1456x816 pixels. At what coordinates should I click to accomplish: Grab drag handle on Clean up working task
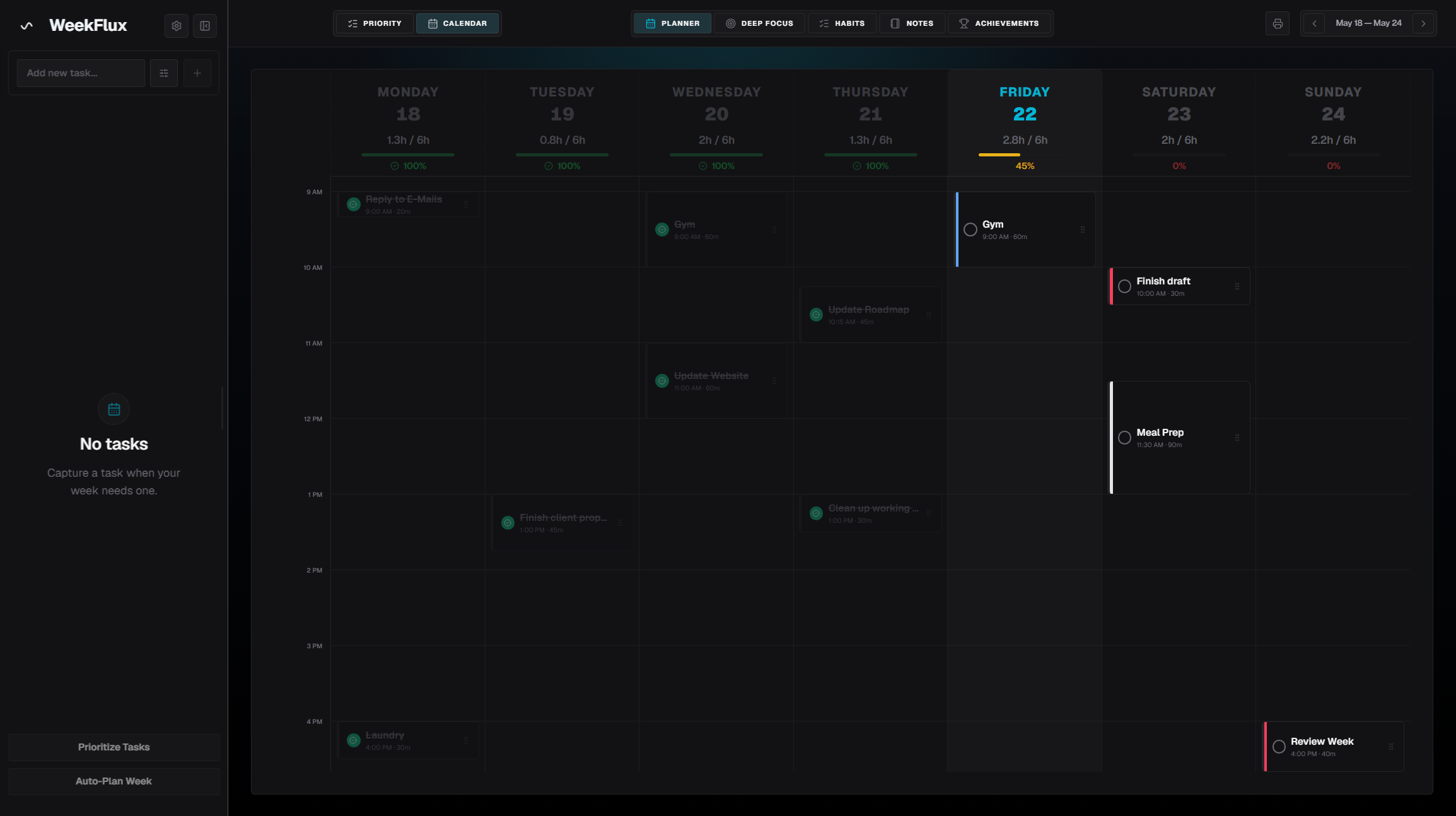click(x=929, y=513)
